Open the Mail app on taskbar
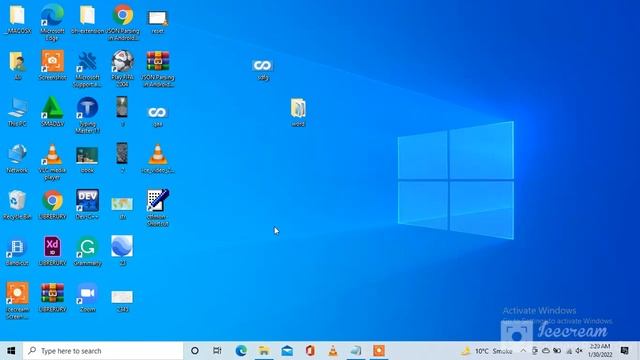640x360 pixels. (x=287, y=351)
